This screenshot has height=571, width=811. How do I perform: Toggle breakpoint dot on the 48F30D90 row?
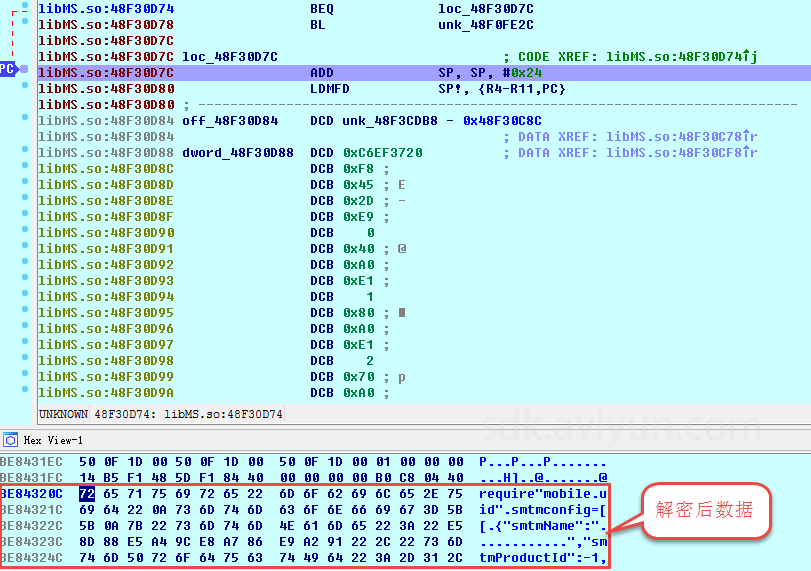coord(25,230)
